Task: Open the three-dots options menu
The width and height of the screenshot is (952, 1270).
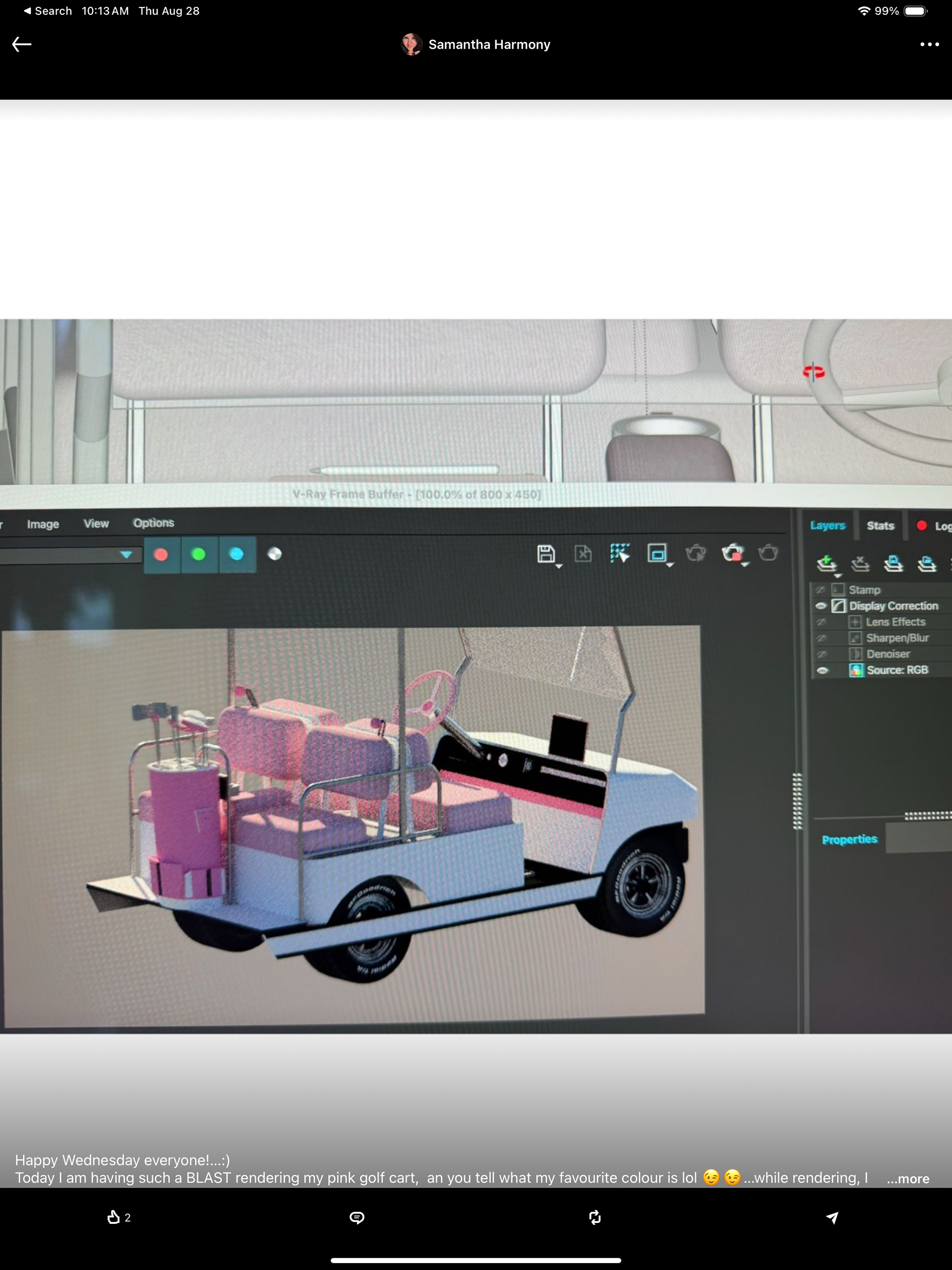Action: click(929, 44)
